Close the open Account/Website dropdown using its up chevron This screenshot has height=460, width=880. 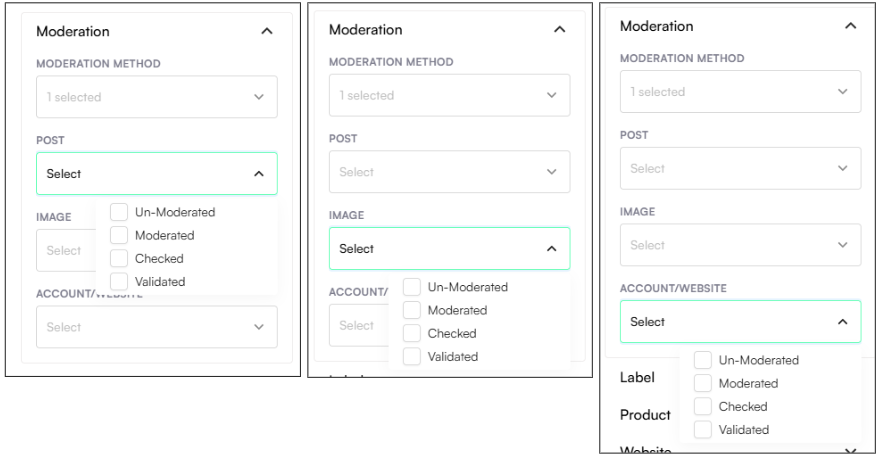click(842, 322)
